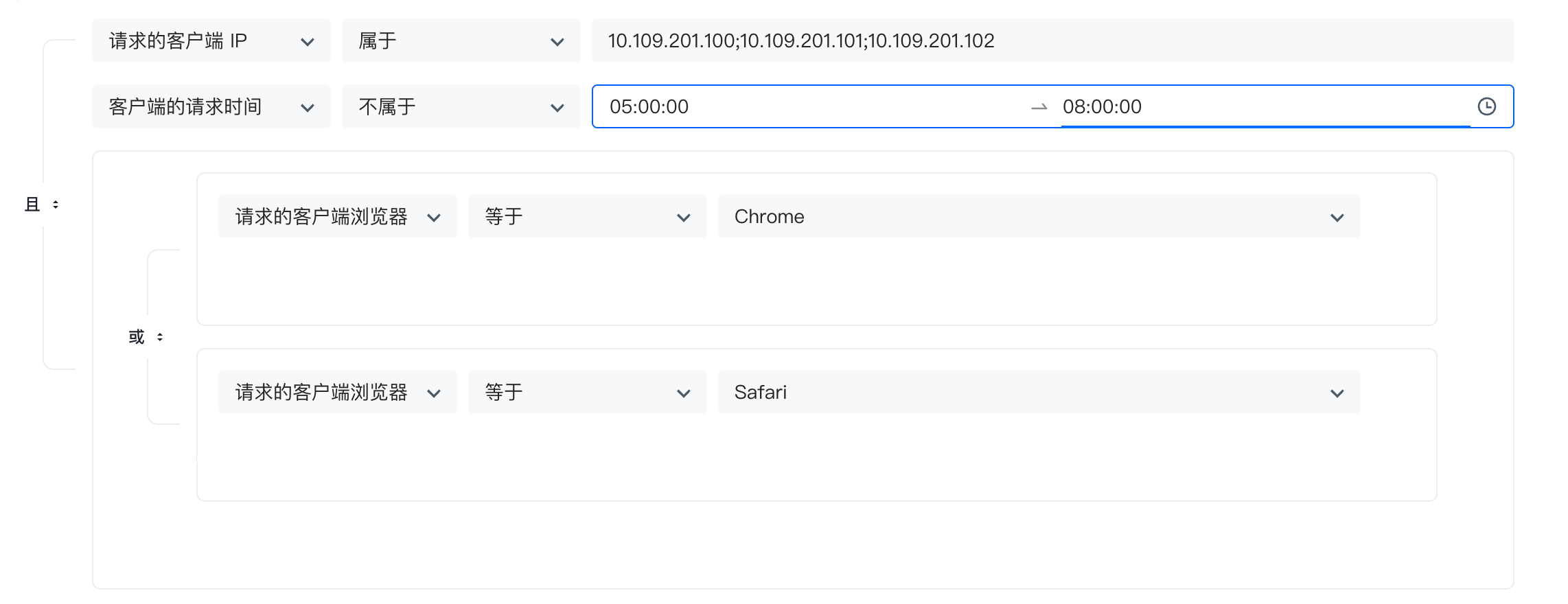Open the 等于 operator in Chrome row
The height and width of the screenshot is (604, 1568).
pyautogui.click(x=587, y=217)
